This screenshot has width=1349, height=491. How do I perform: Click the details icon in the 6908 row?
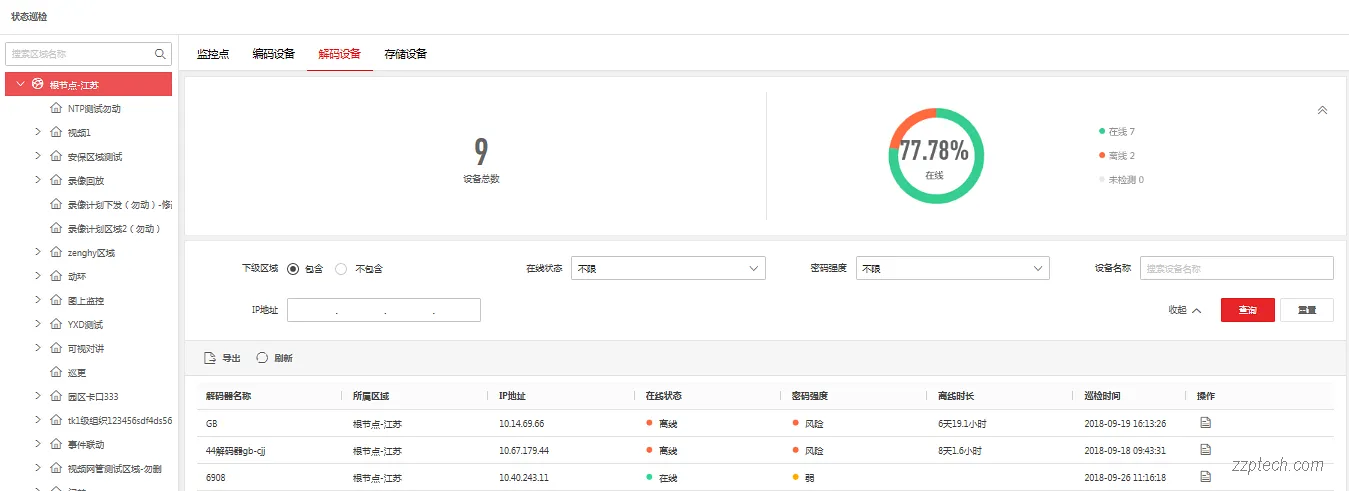[x=1205, y=477]
